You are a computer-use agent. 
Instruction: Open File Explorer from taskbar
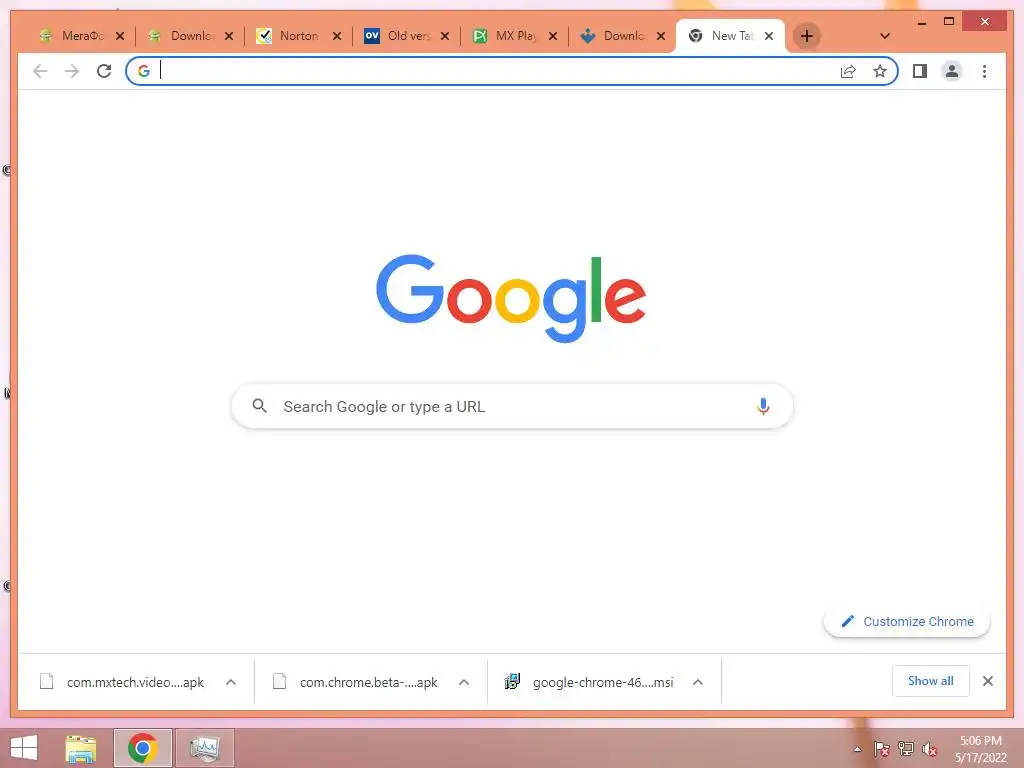click(81, 748)
